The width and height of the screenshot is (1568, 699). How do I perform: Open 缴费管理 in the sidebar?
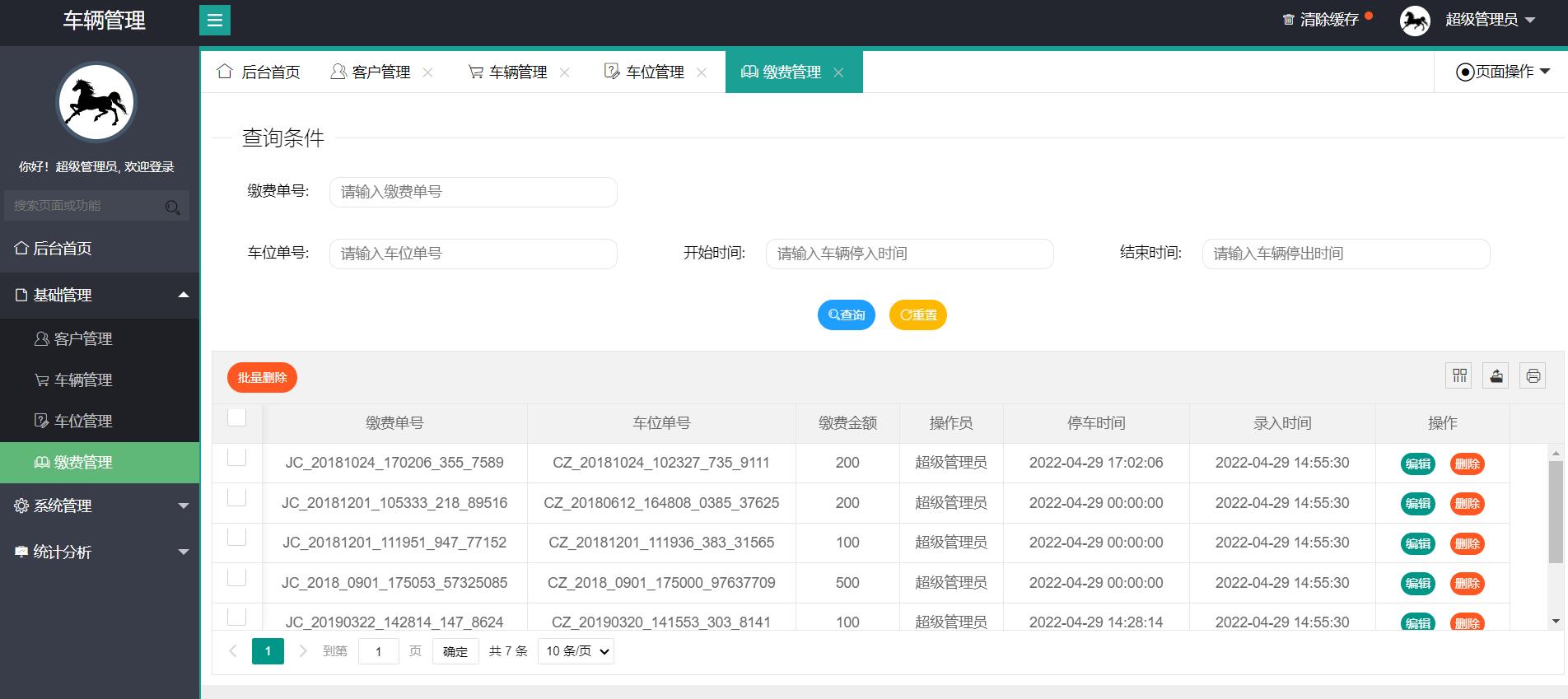[100, 462]
